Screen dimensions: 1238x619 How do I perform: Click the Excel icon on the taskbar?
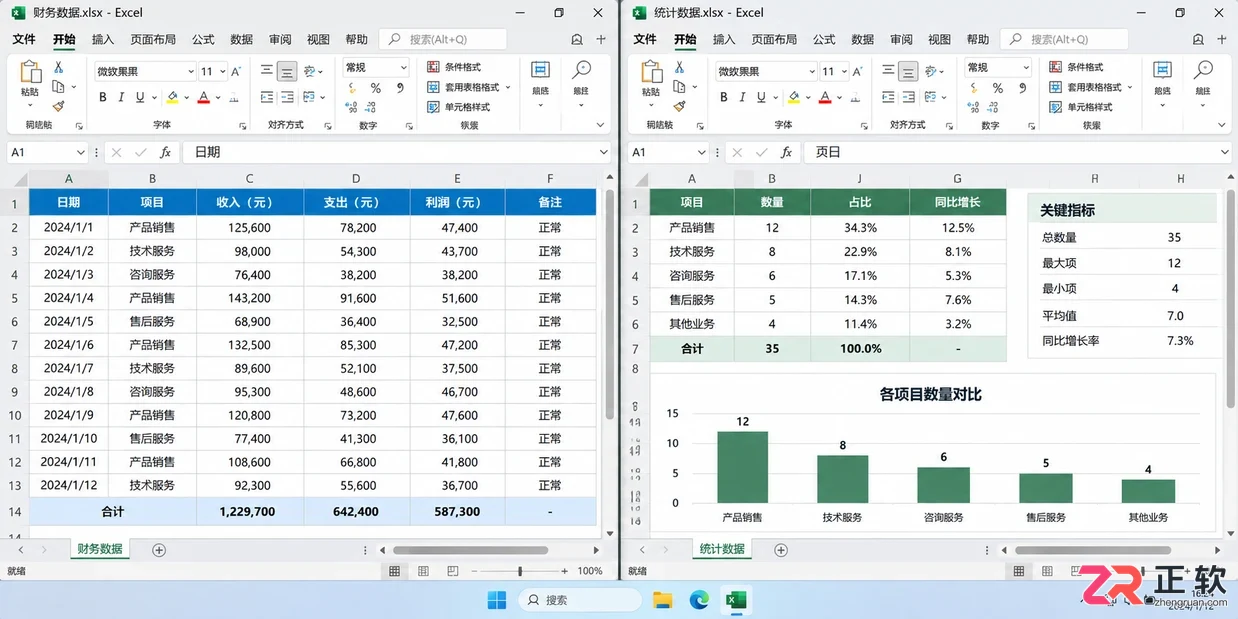tap(736, 600)
